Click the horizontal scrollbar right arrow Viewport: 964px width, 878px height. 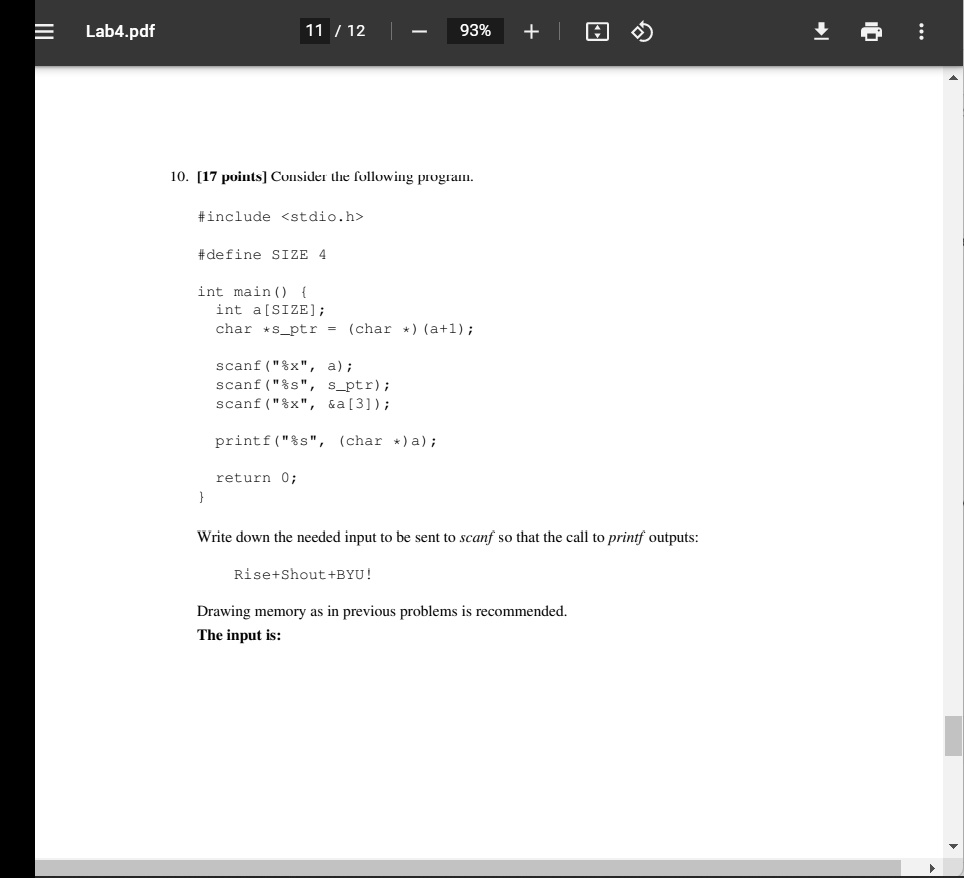[932, 869]
